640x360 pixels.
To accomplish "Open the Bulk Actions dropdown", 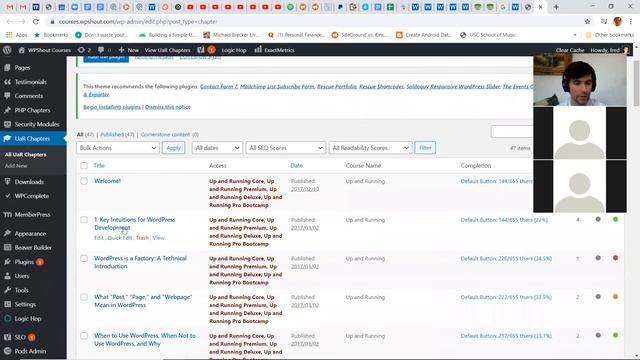I will click(118, 148).
